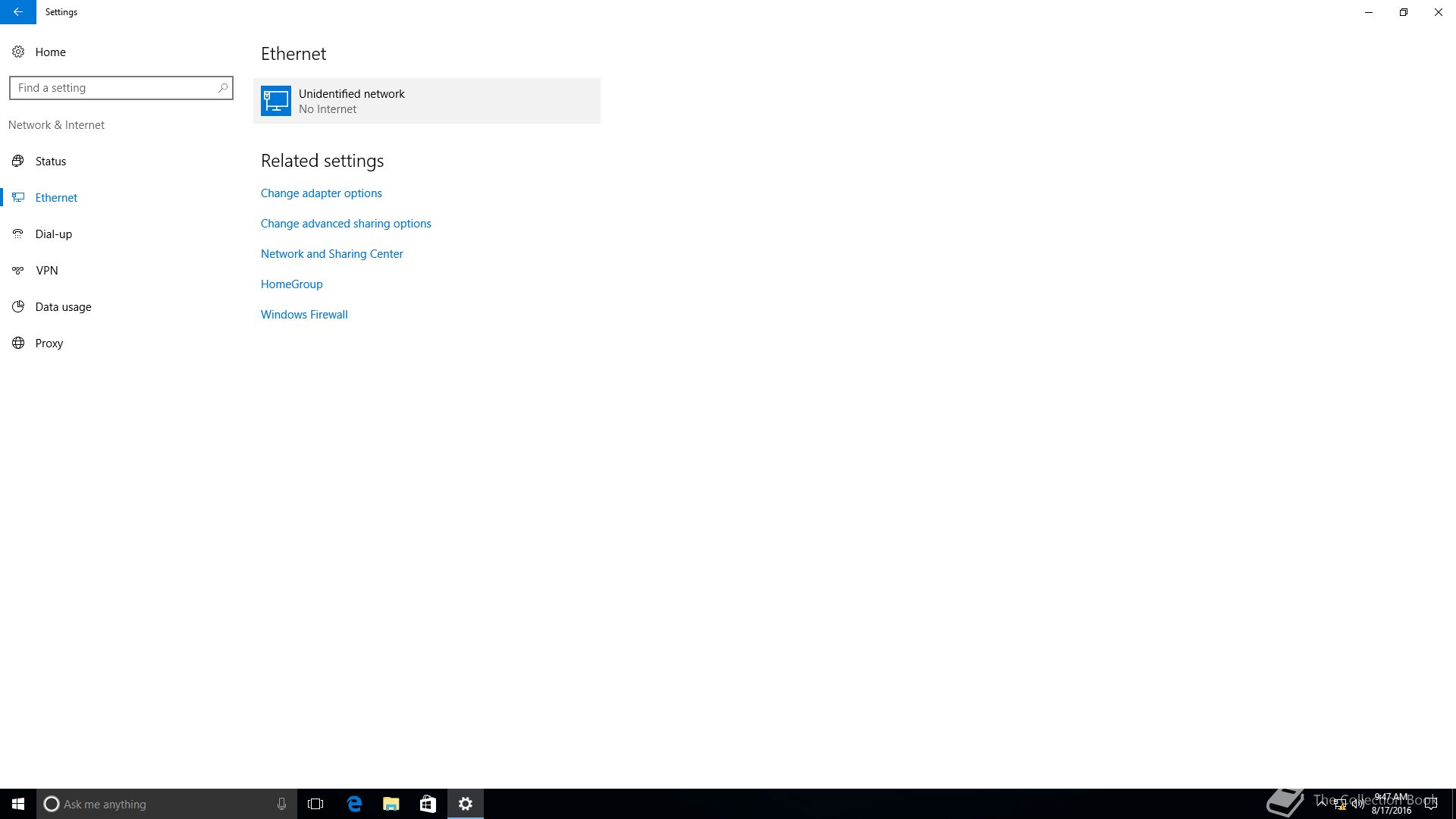Open the Data usage page
1456x819 pixels.
point(63,307)
